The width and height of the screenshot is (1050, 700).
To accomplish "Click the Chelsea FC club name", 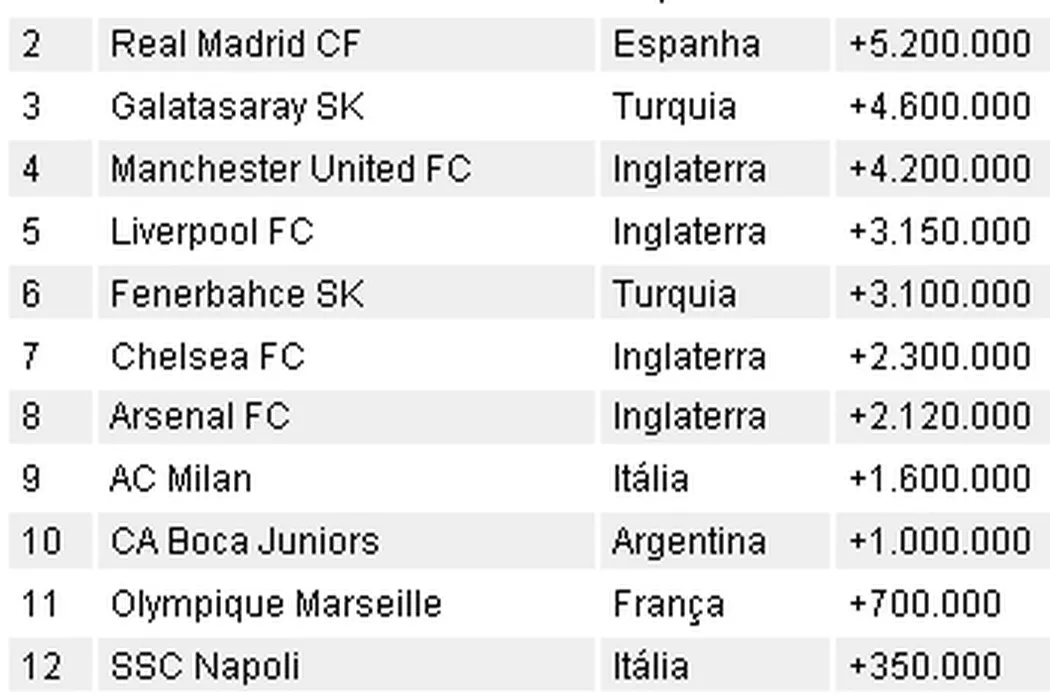I will tap(207, 356).
